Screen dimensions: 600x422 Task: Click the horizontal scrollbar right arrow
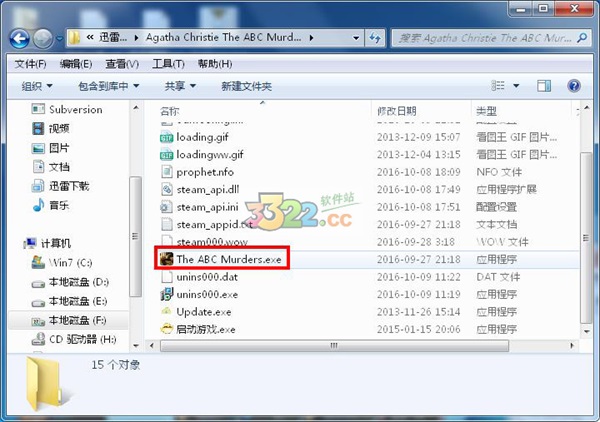click(x=572, y=345)
